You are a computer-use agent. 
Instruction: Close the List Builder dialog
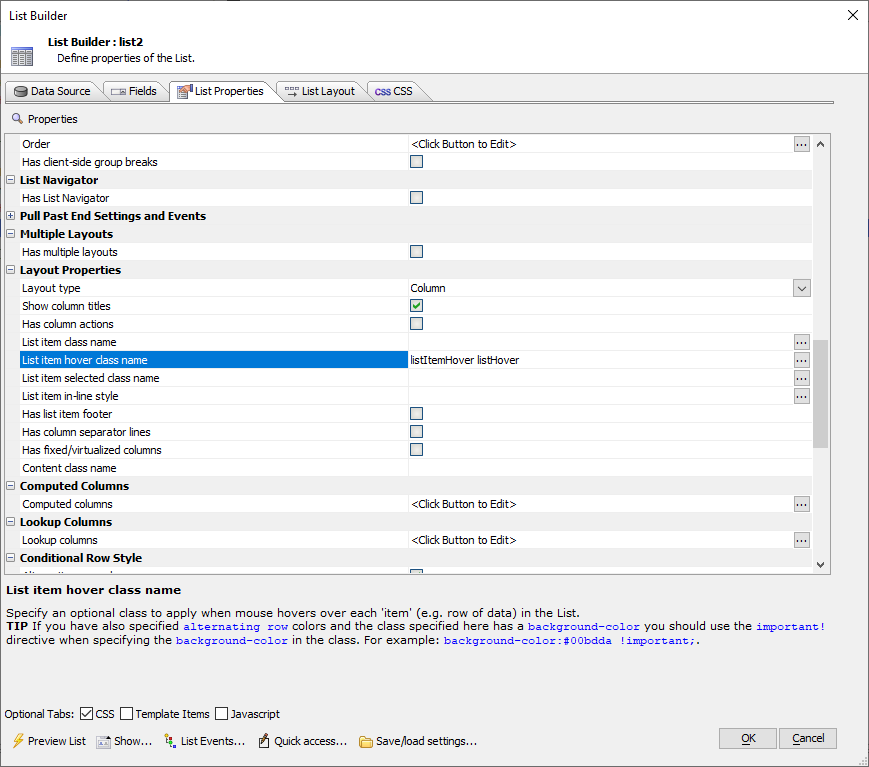(853, 16)
